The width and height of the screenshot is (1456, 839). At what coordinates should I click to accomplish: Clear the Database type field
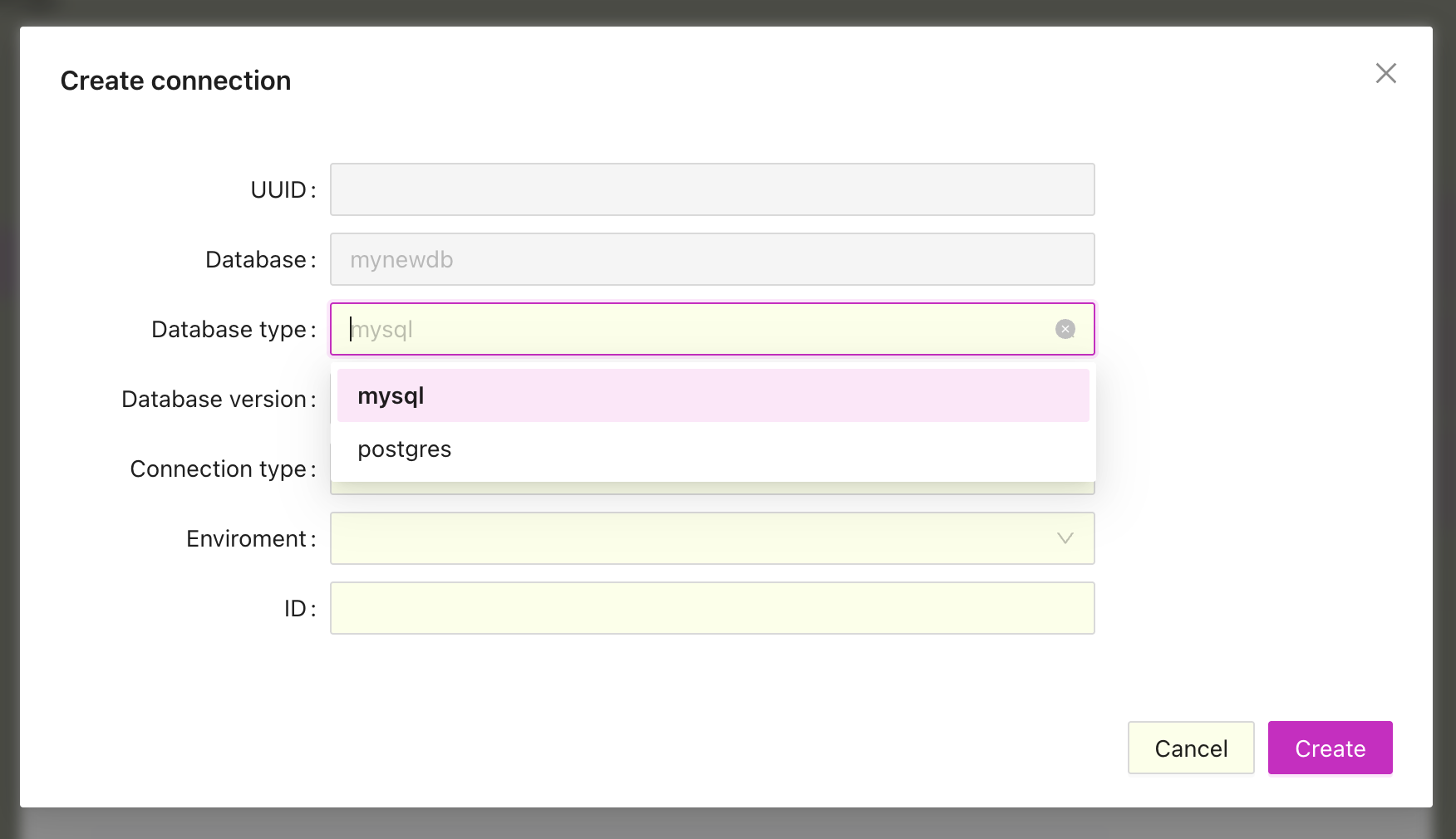click(1065, 329)
